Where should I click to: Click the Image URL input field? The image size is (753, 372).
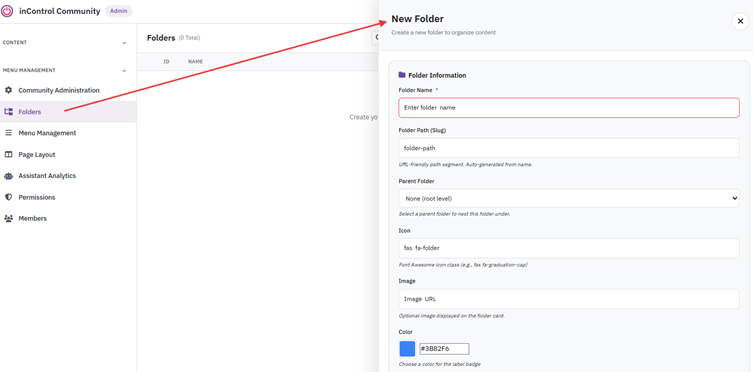(x=569, y=299)
